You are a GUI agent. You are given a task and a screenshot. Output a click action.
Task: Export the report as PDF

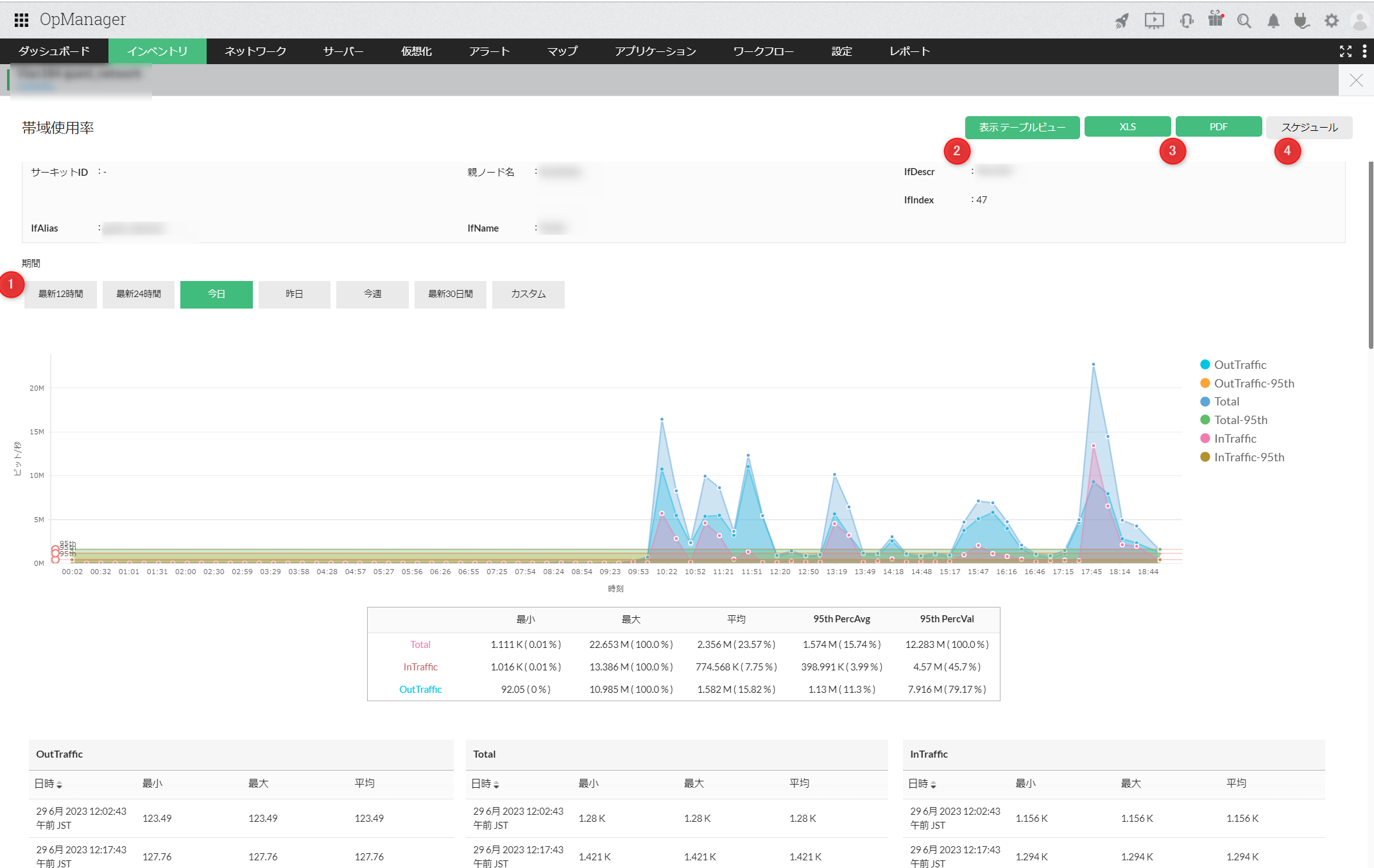pyautogui.click(x=1218, y=126)
